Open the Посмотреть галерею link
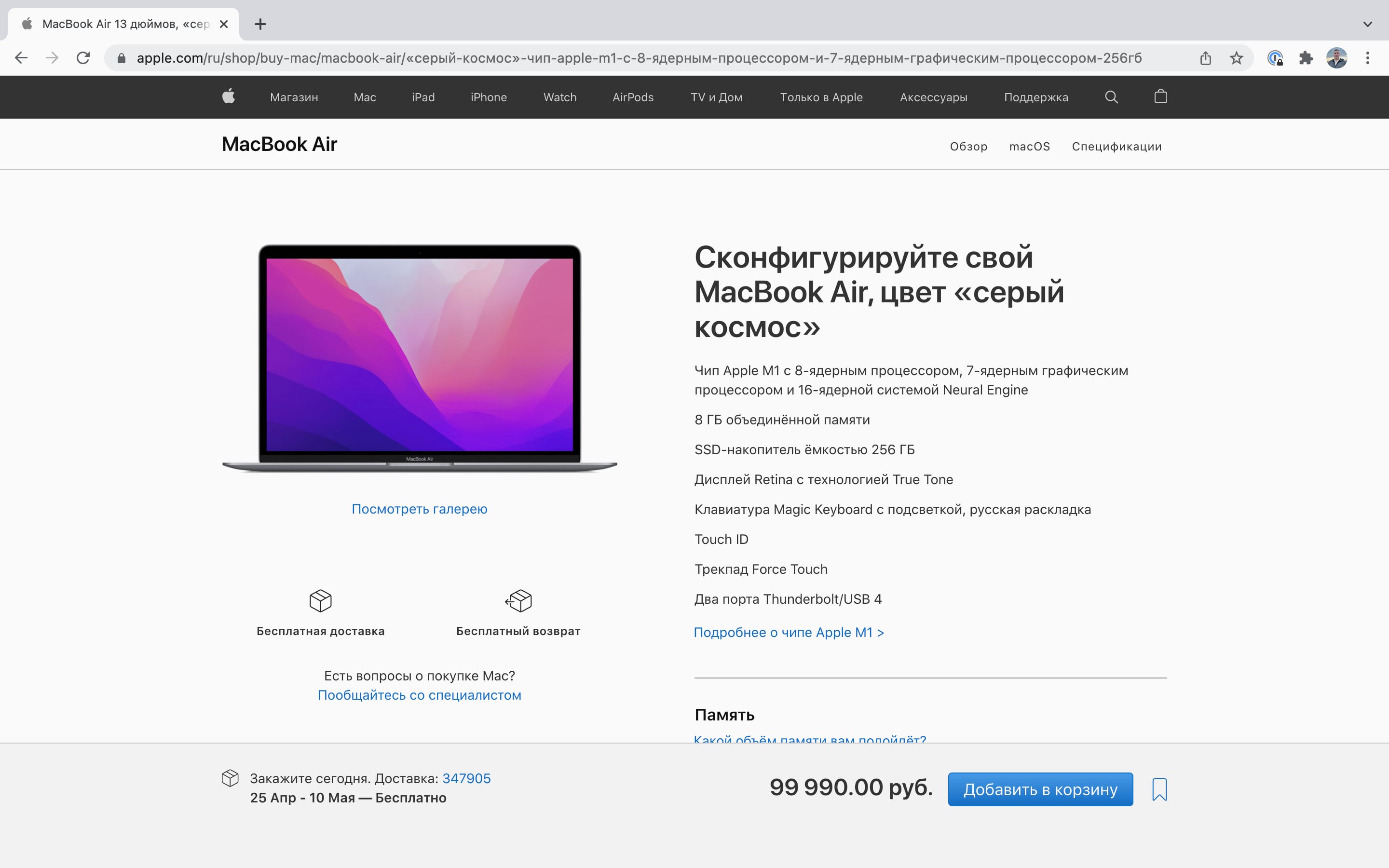This screenshot has width=1389, height=868. (419, 509)
